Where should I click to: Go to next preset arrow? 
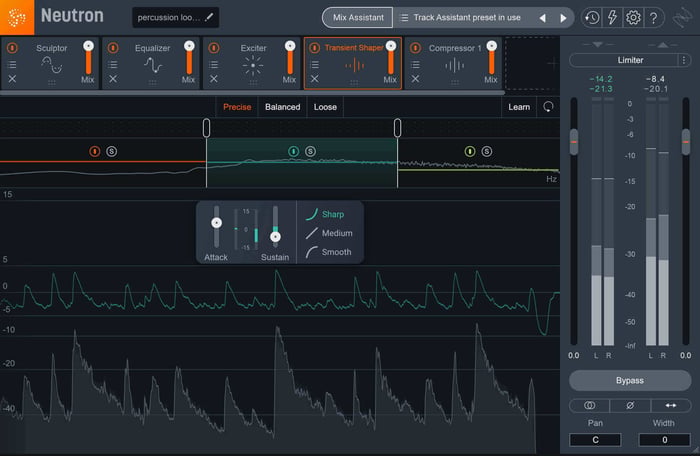point(563,18)
